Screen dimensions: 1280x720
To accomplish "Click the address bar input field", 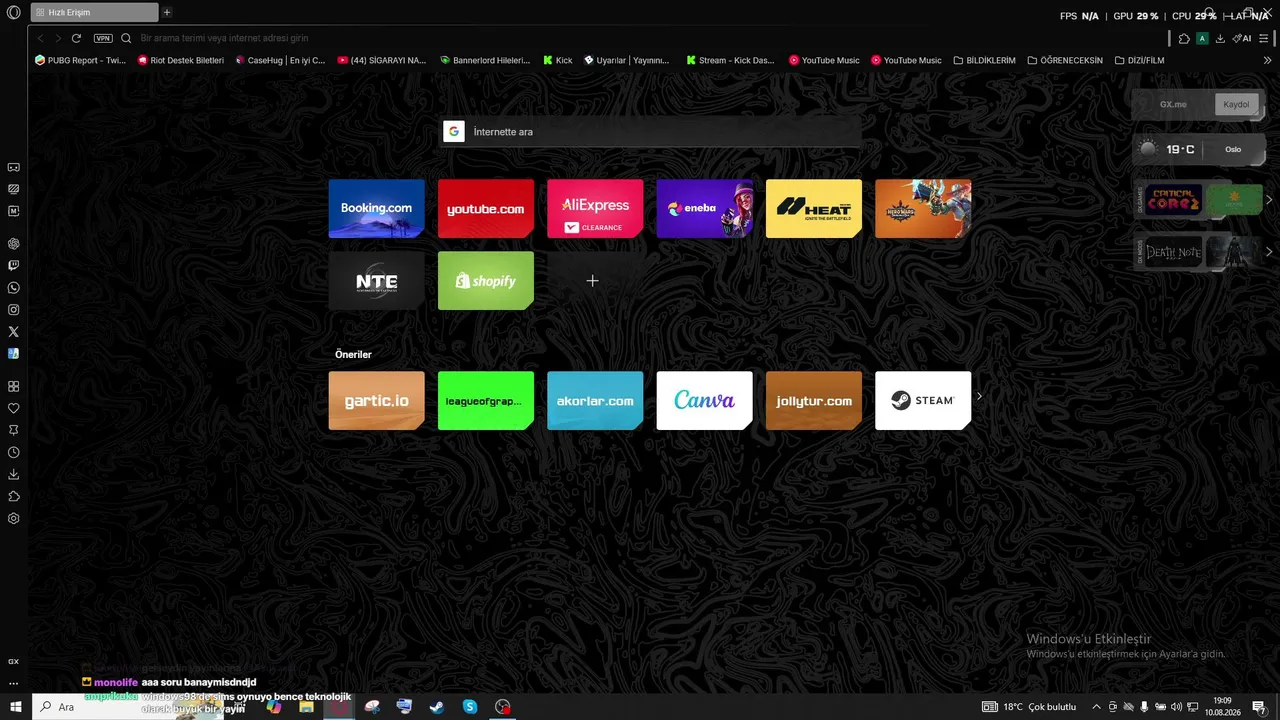I will [x=640, y=38].
